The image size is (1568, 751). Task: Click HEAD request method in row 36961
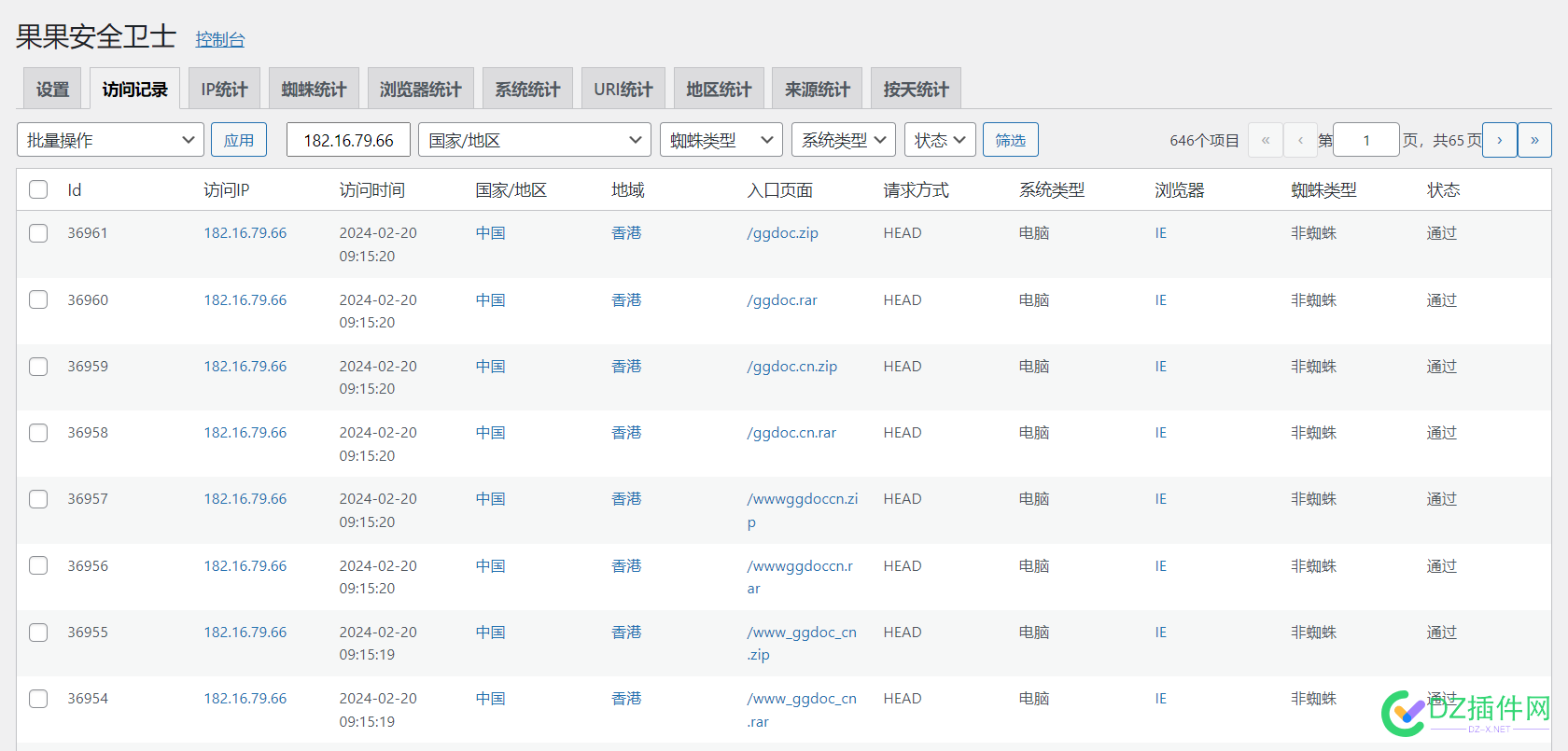902,233
